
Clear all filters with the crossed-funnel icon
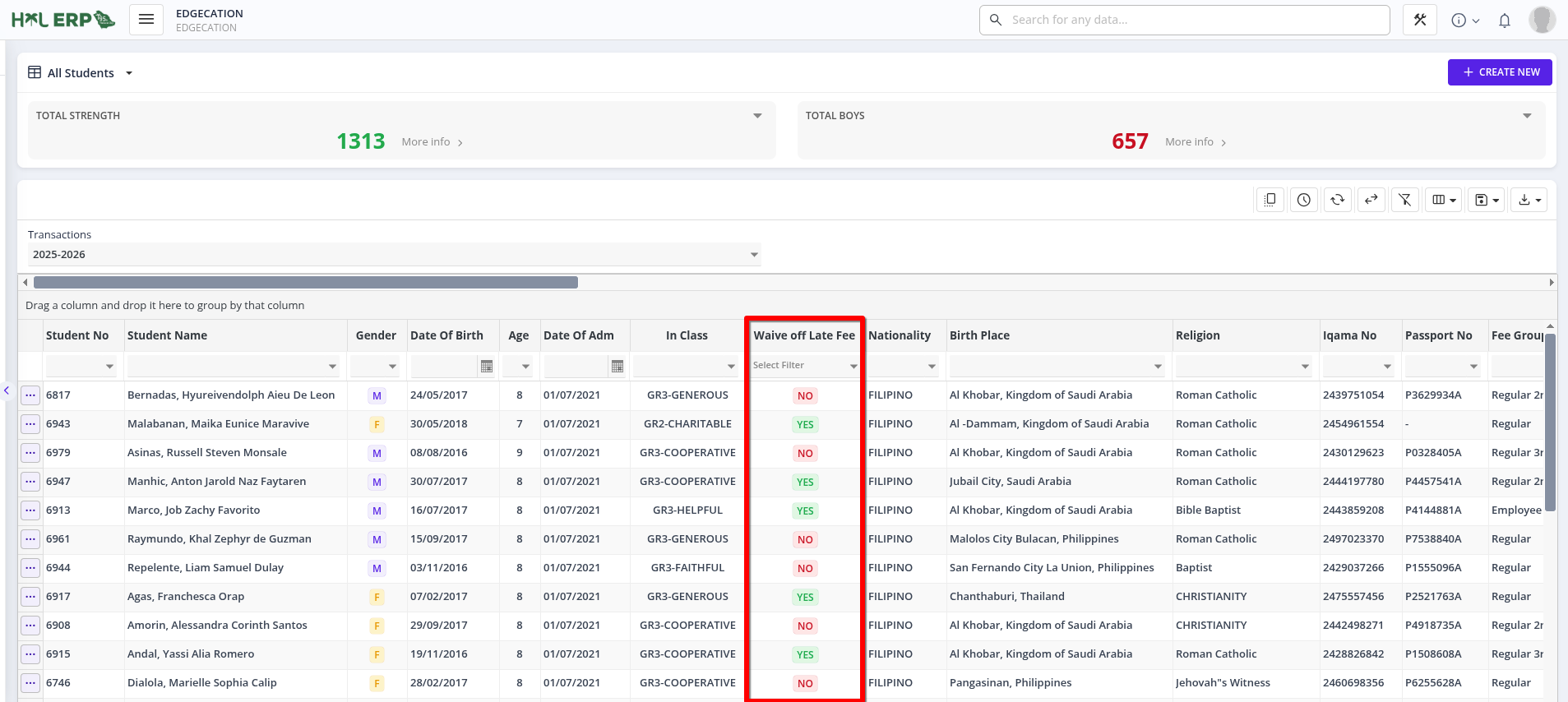tap(1405, 200)
